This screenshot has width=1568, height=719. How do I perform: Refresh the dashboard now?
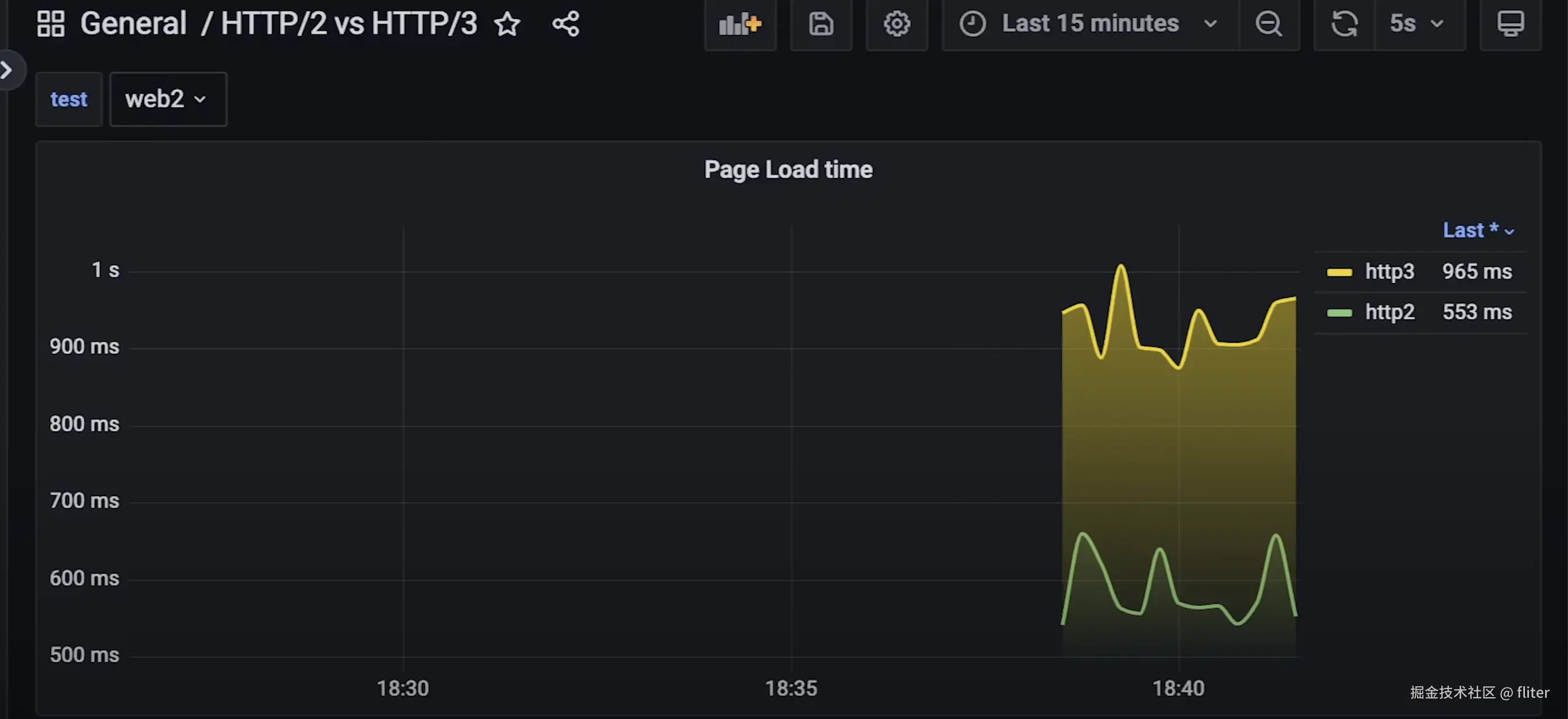tap(1344, 24)
